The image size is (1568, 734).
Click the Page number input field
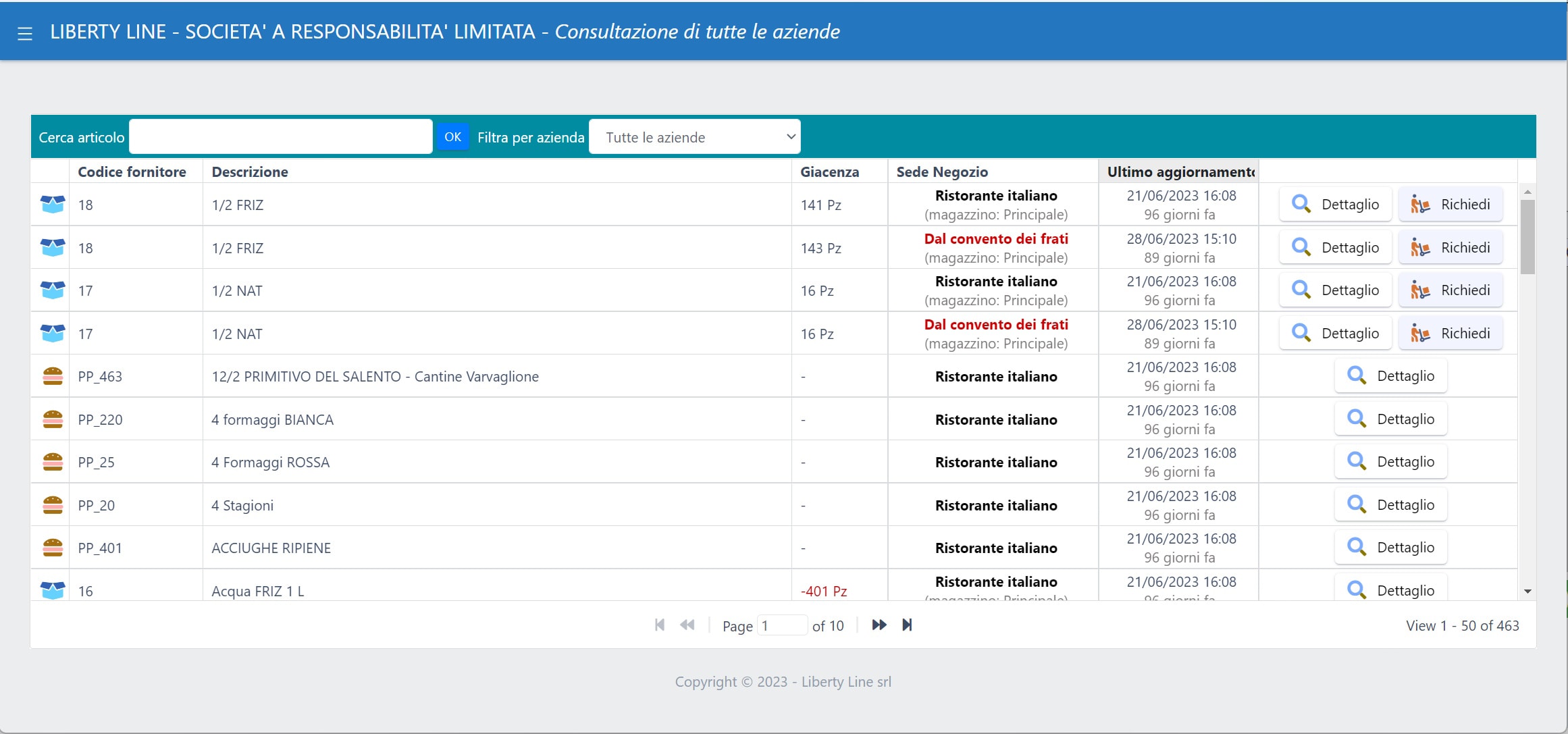782,625
